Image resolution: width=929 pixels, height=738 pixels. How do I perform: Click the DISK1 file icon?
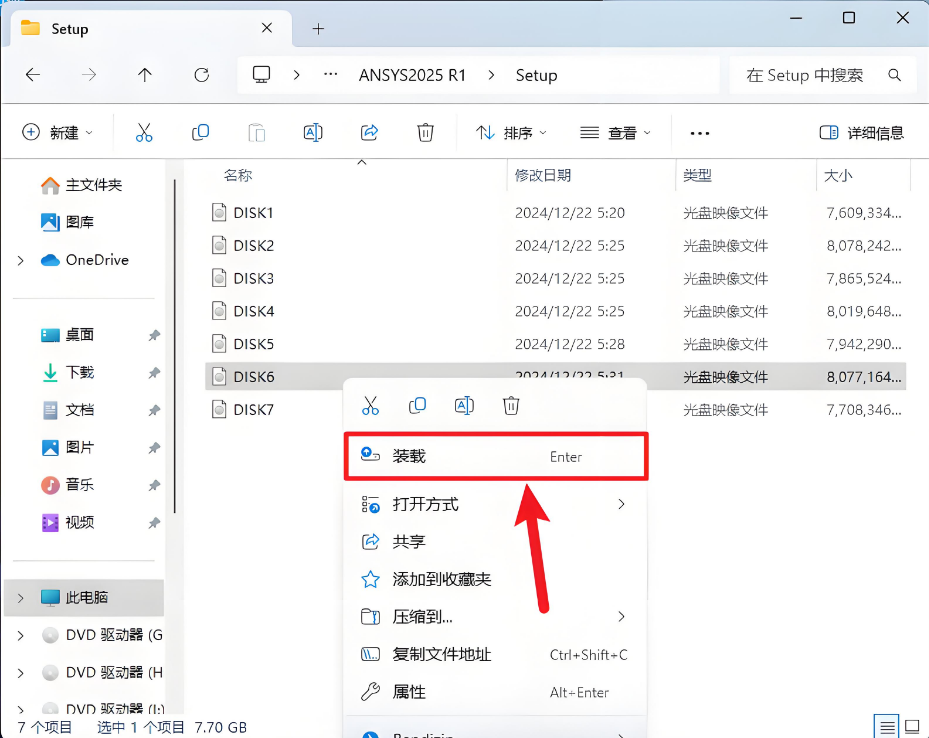coord(219,212)
